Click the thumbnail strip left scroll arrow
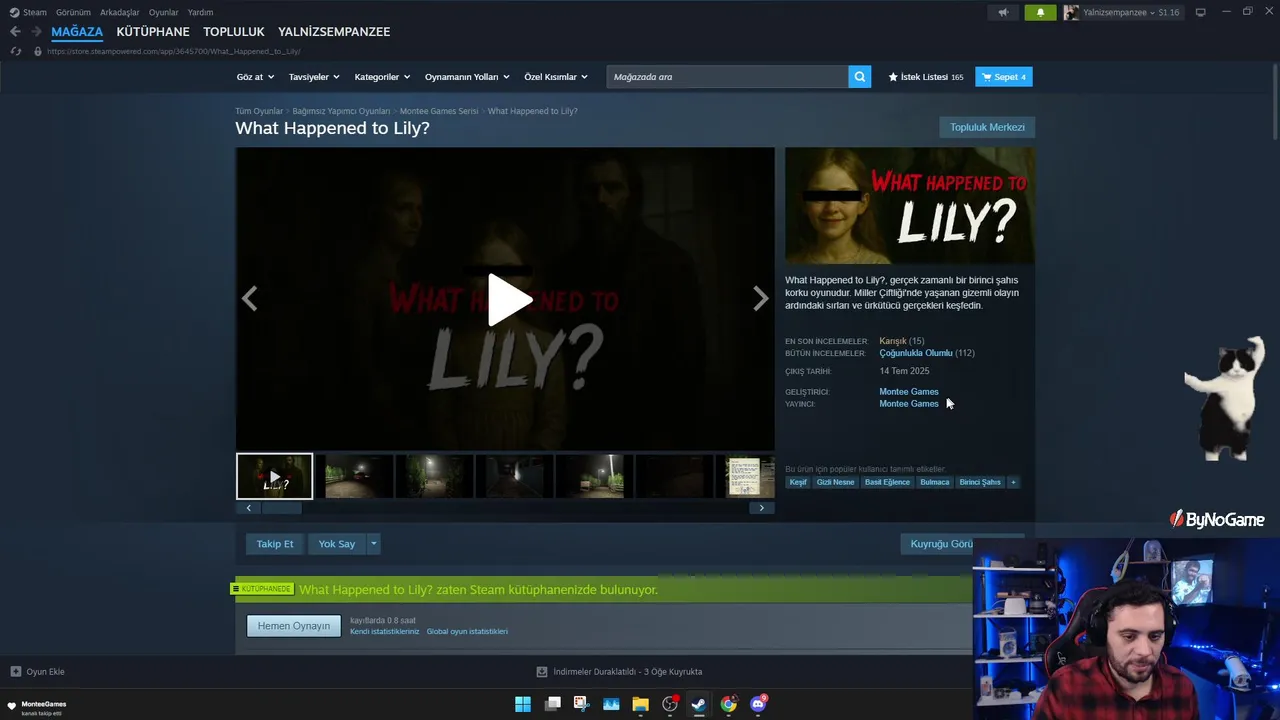 (249, 508)
